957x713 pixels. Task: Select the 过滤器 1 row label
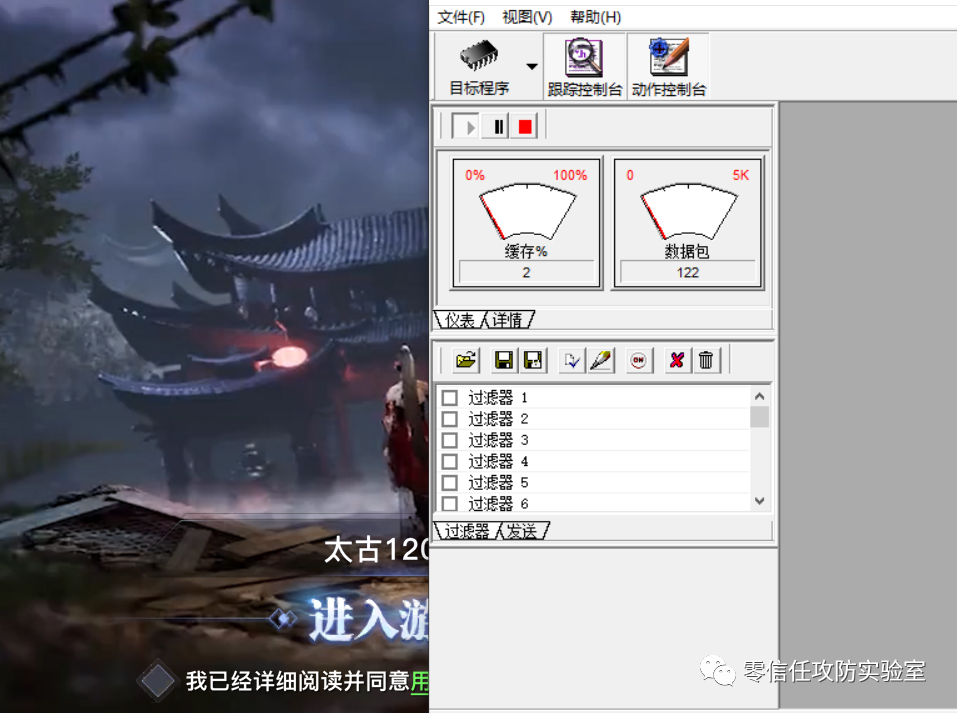click(x=497, y=398)
